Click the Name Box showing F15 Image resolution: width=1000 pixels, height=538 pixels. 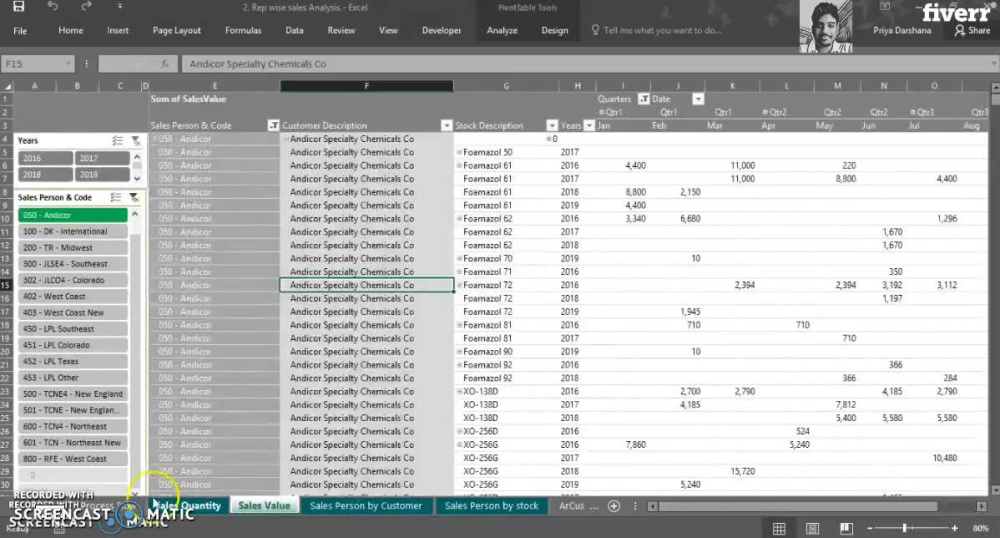click(x=38, y=64)
